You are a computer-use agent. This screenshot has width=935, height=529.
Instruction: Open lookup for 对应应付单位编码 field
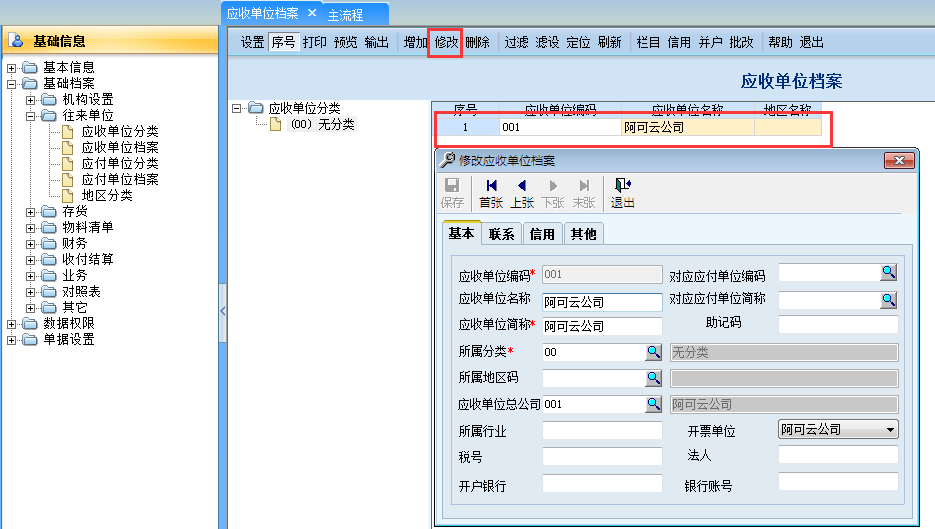point(888,272)
